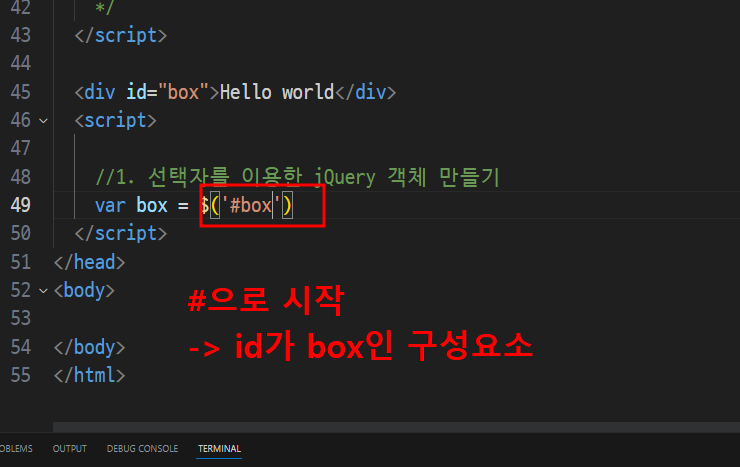Image resolution: width=740 pixels, height=467 pixels.
Task: Click the closing head tag
Action: point(90,262)
